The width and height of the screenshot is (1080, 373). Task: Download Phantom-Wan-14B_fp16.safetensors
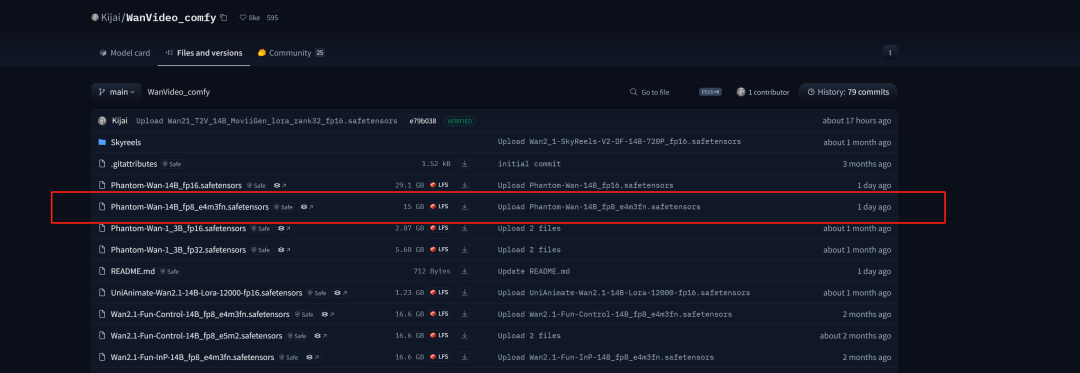(x=465, y=185)
